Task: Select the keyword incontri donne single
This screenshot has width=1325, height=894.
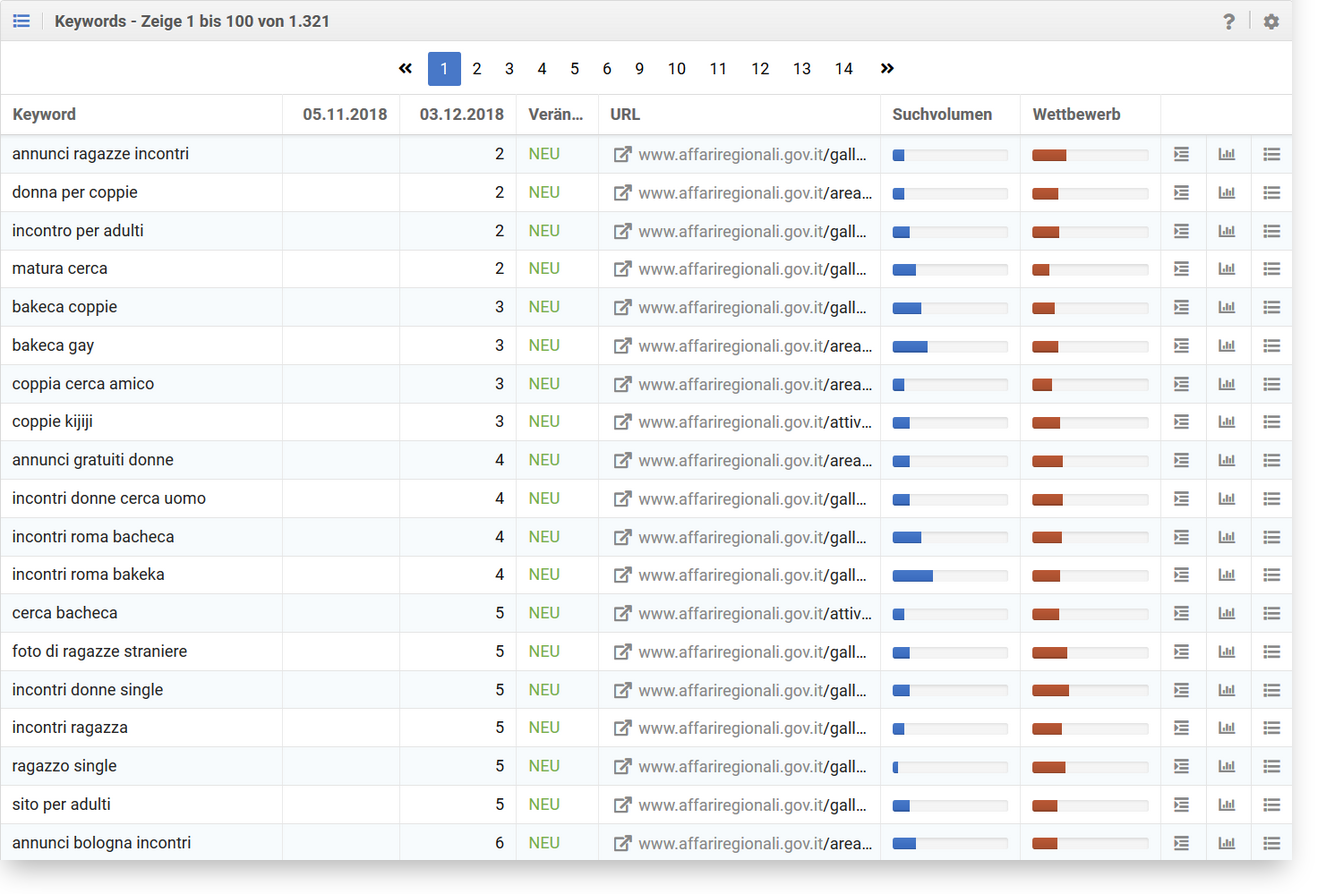Action: 88,690
